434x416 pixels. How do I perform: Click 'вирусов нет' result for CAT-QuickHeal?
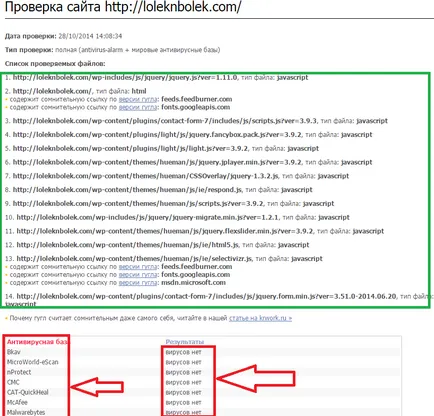(184, 392)
